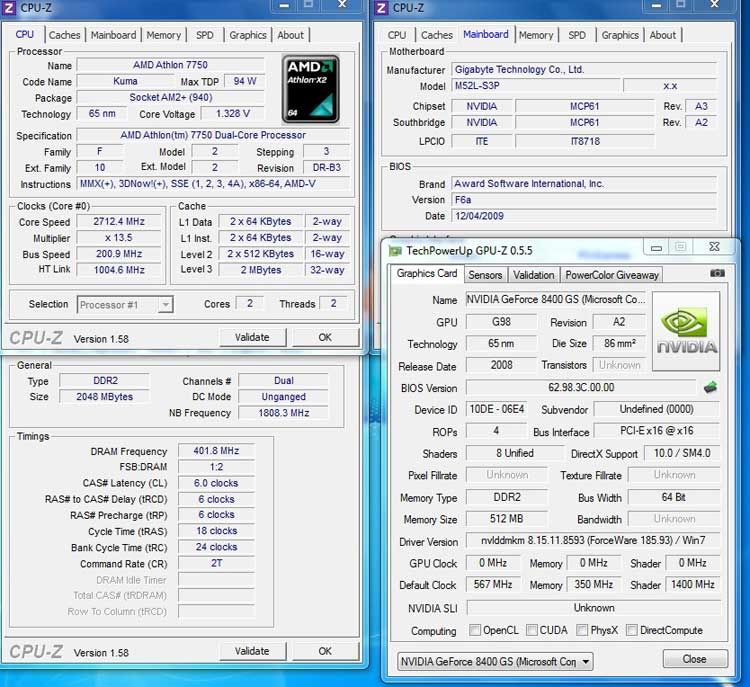Click Validate in the Memory window

coord(252,651)
